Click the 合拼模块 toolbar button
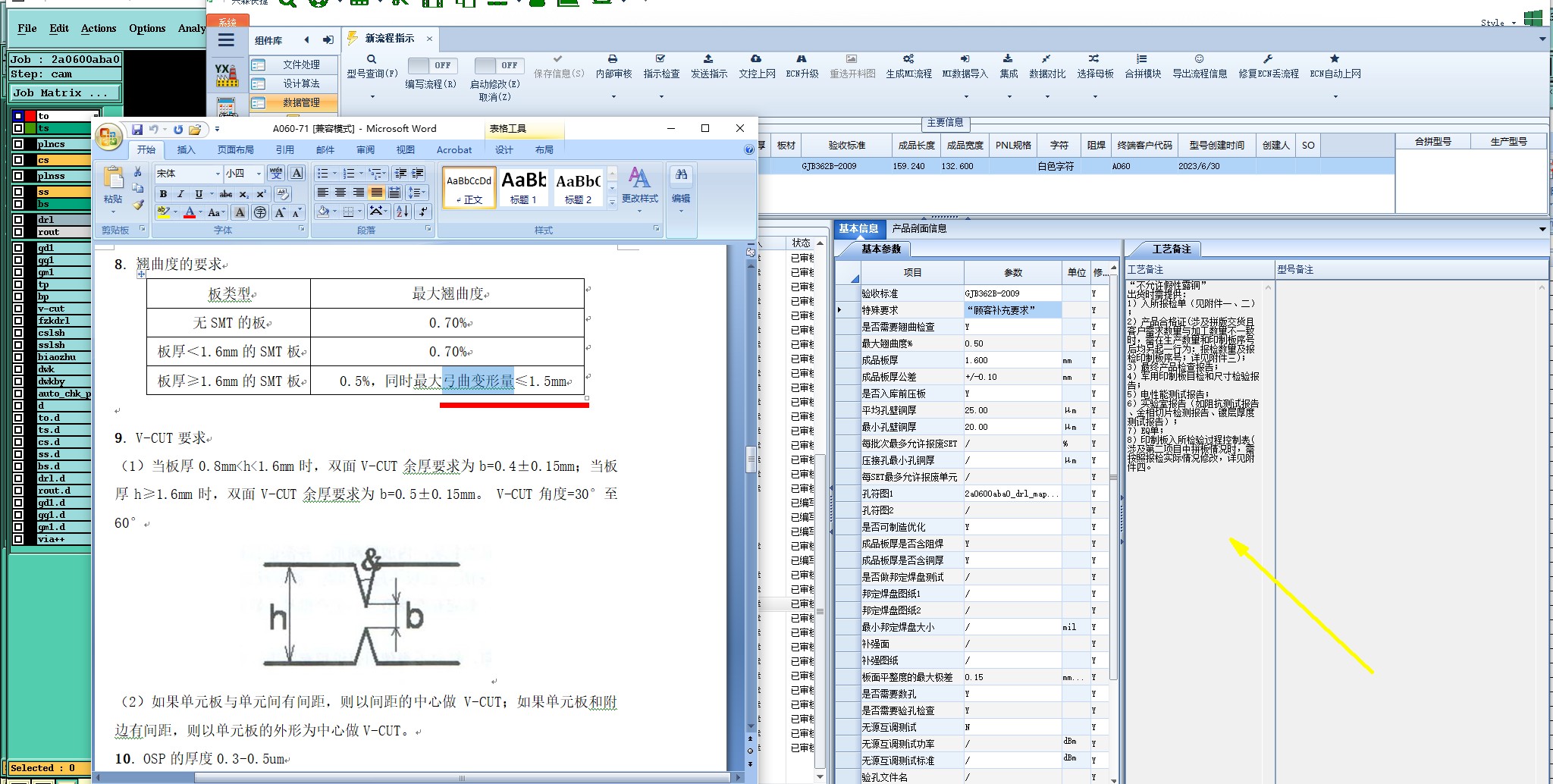This screenshot has width=1553, height=784. pyautogui.click(x=1142, y=66)
